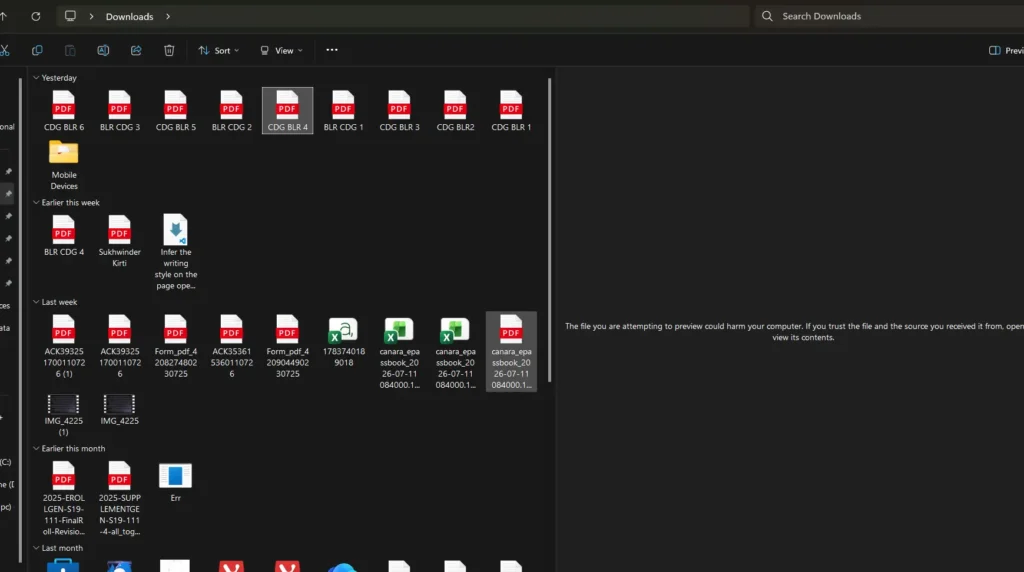1024x572 pixels.
Task: Click the Copy icon in the toolbar
Action: coord(37,50)
